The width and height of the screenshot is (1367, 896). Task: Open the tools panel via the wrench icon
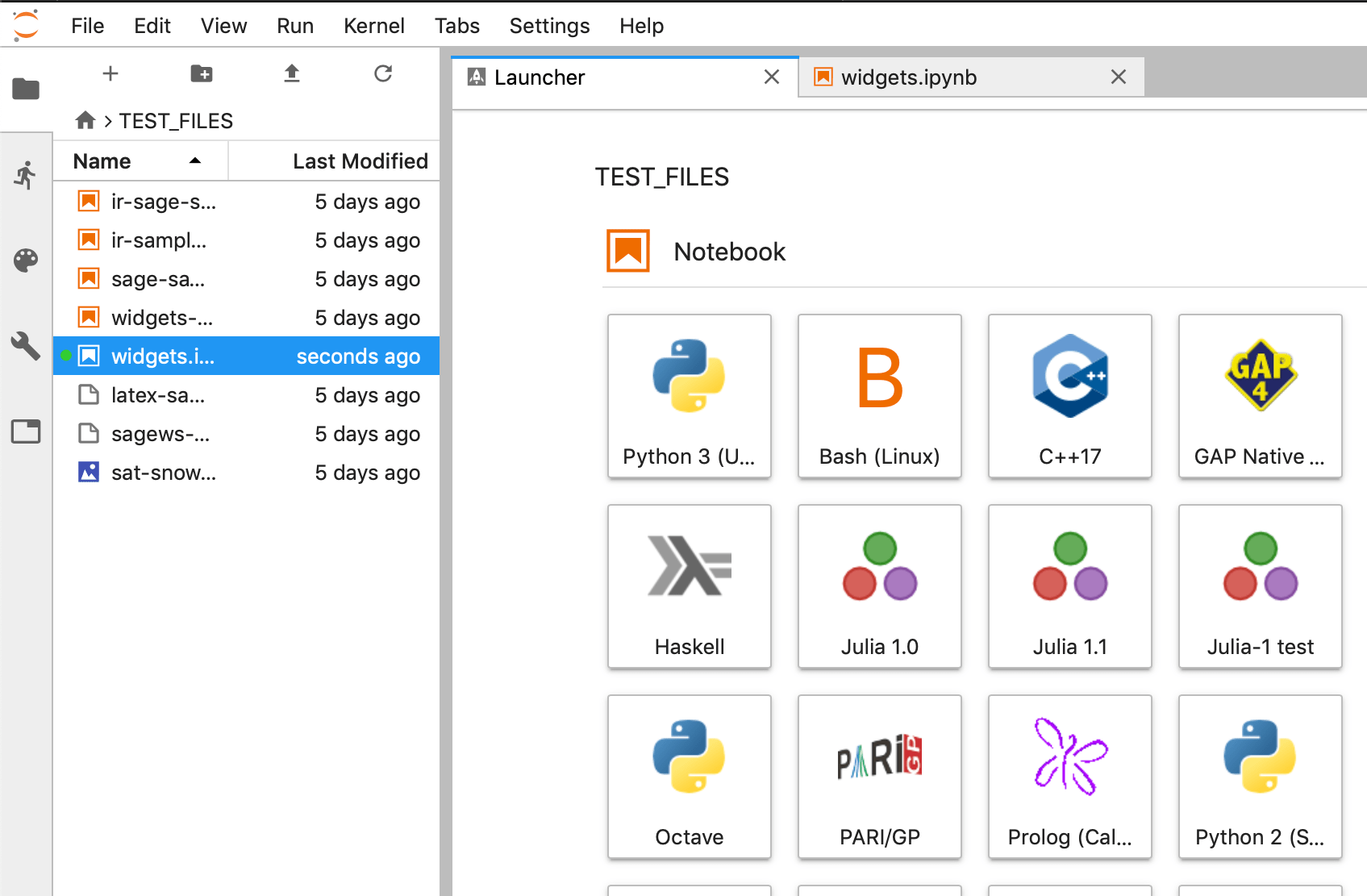[x=27, y=346]
